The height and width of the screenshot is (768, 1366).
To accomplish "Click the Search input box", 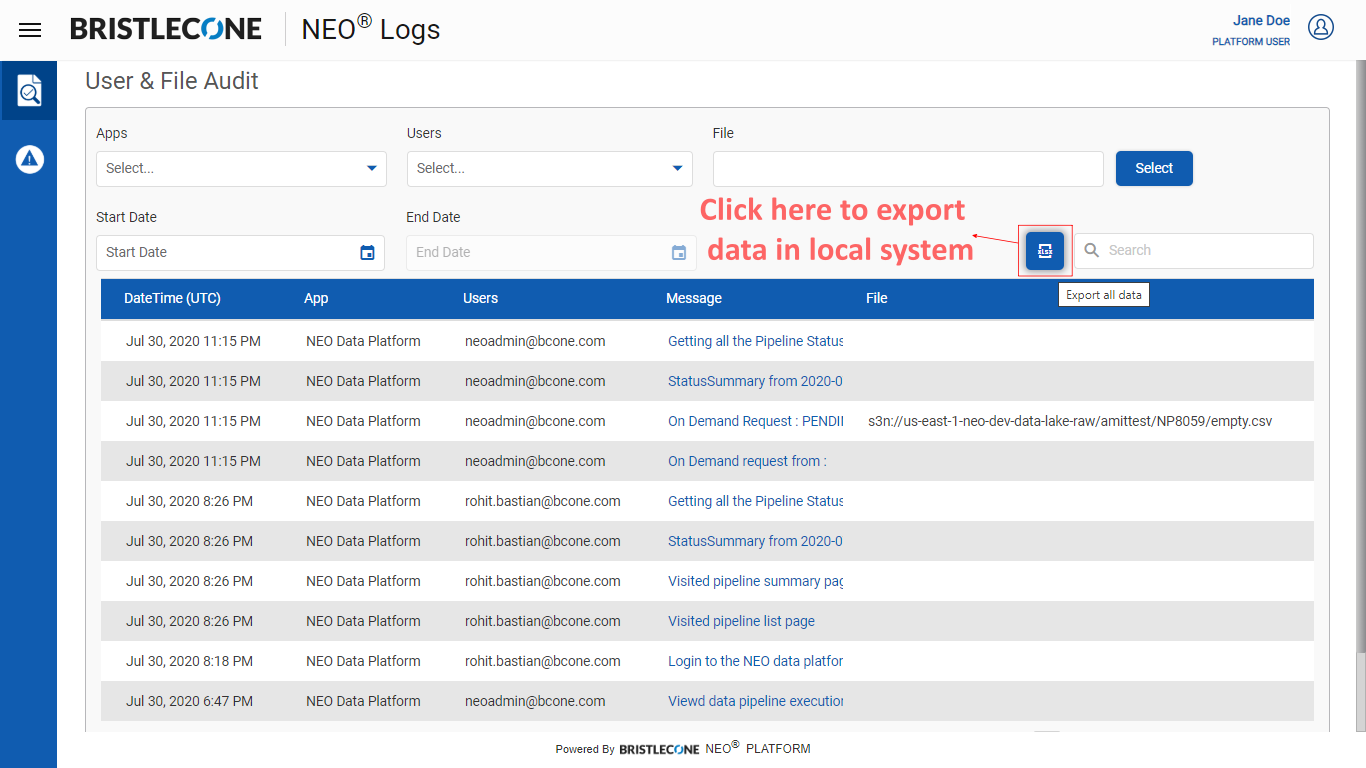I will 1194,251.
